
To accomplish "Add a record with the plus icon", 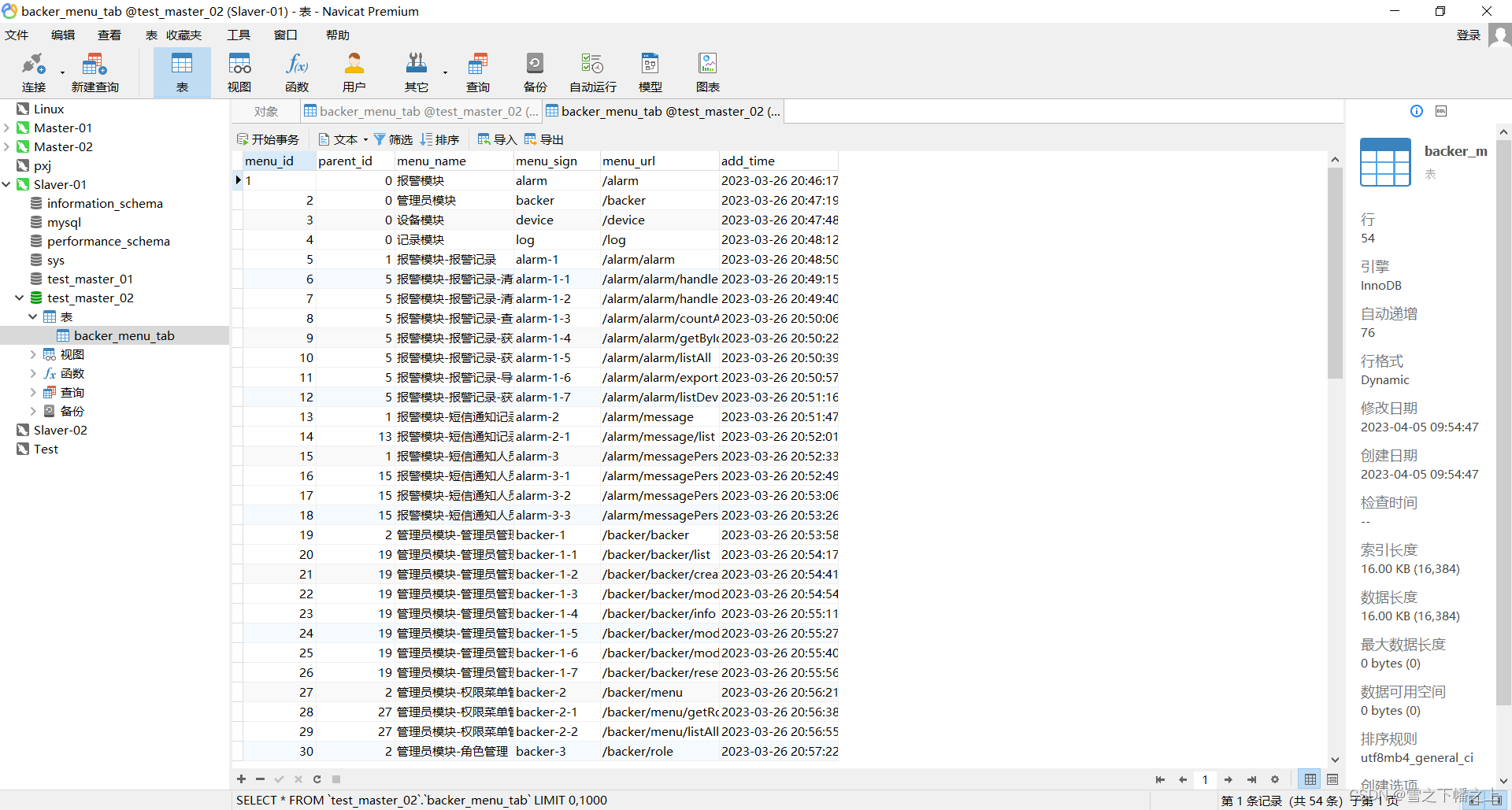I will point(241,779).
